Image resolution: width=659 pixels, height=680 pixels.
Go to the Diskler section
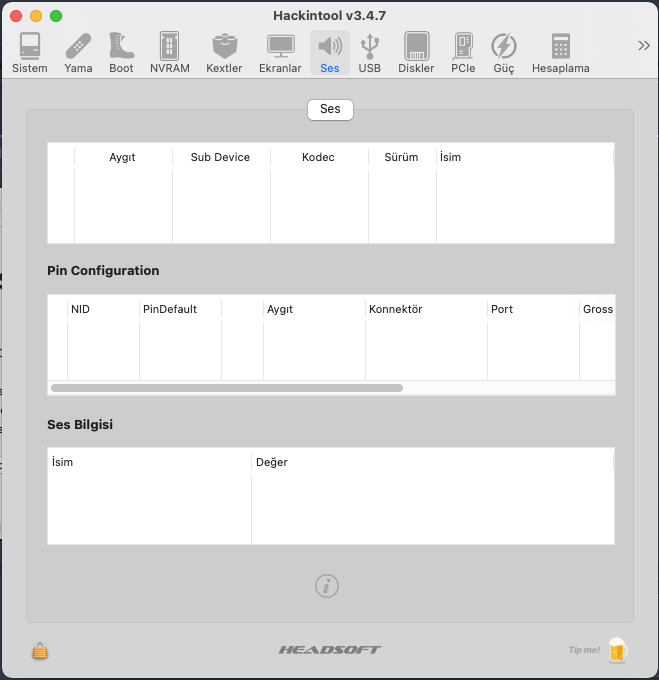[416, 52]
